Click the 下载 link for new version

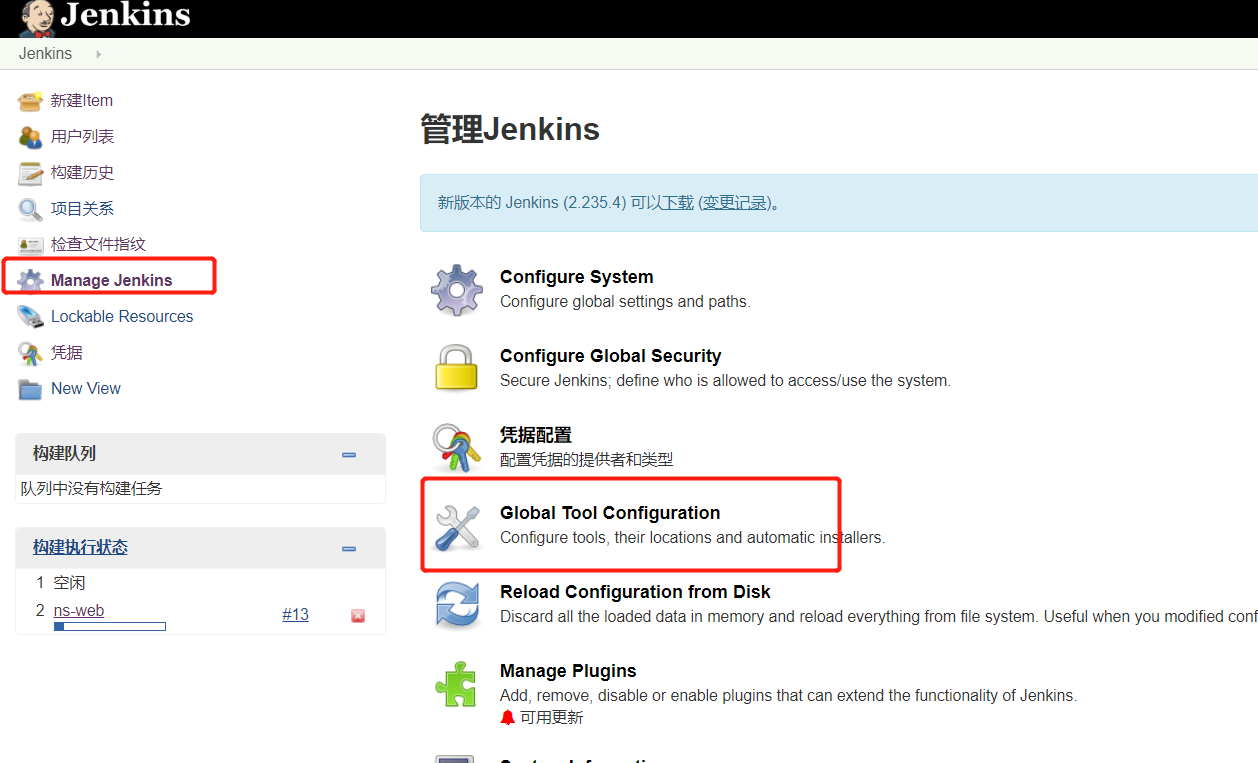[677, 203]
